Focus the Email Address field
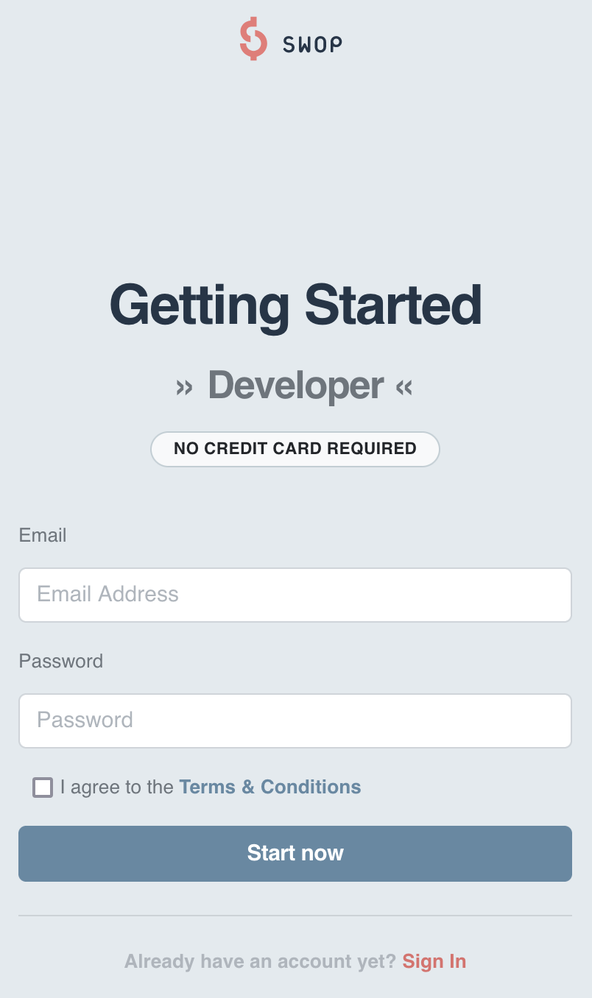This screenshot has width=592, height=998. pyautogui.click(x=295, y=594)
